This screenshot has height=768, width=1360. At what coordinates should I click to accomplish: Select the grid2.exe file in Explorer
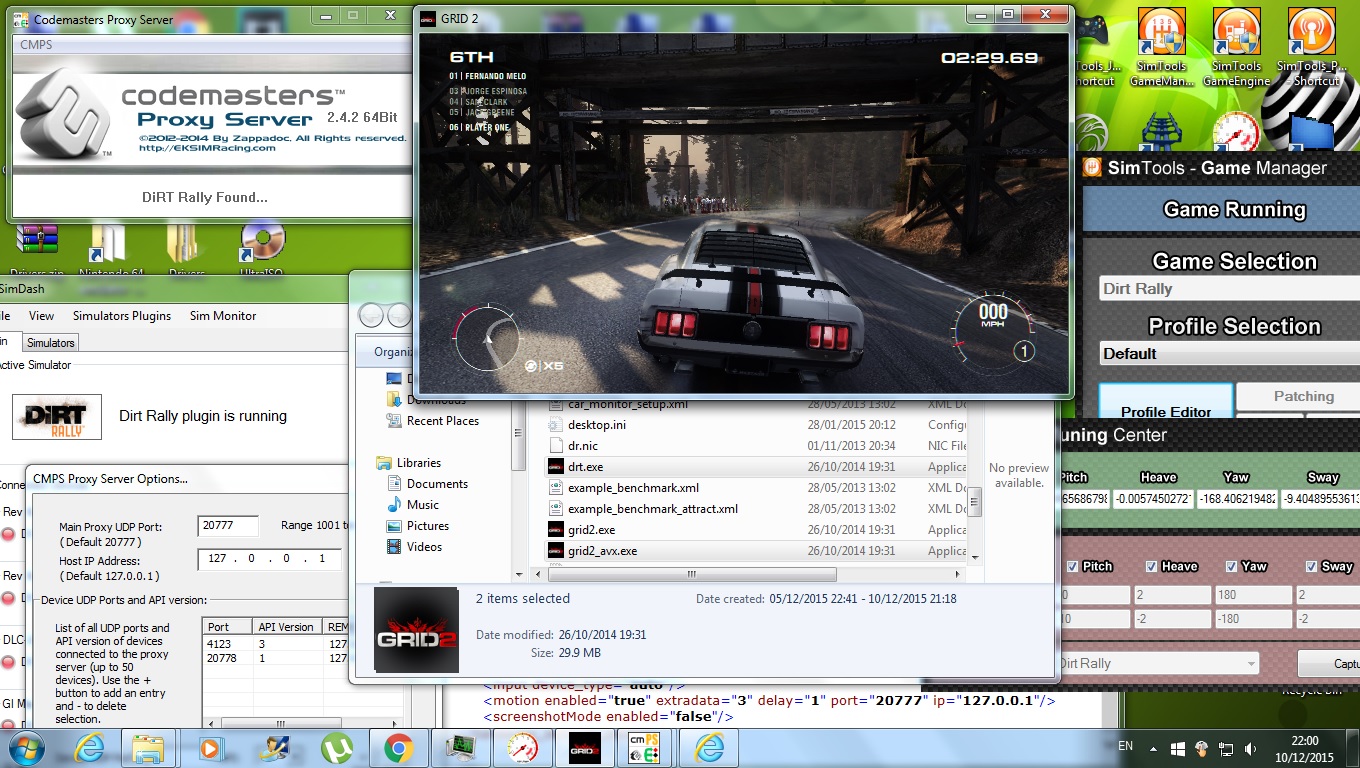click(755, 530)
